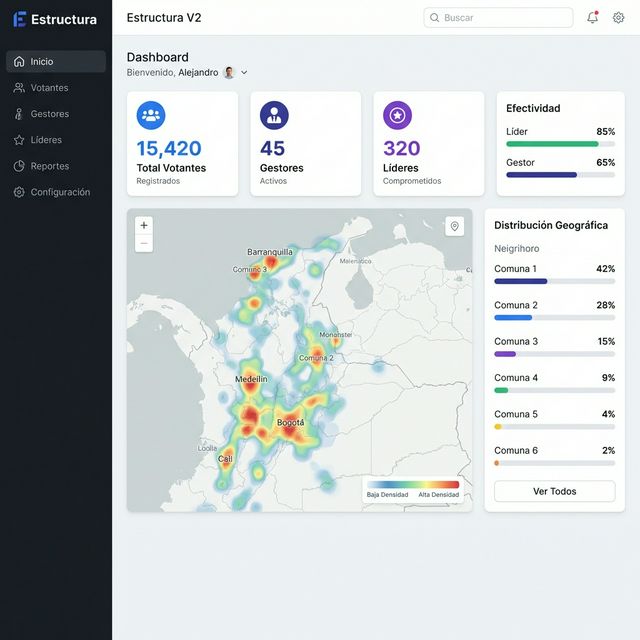
Task: Zoom in on the map
Action: point(144,225)
